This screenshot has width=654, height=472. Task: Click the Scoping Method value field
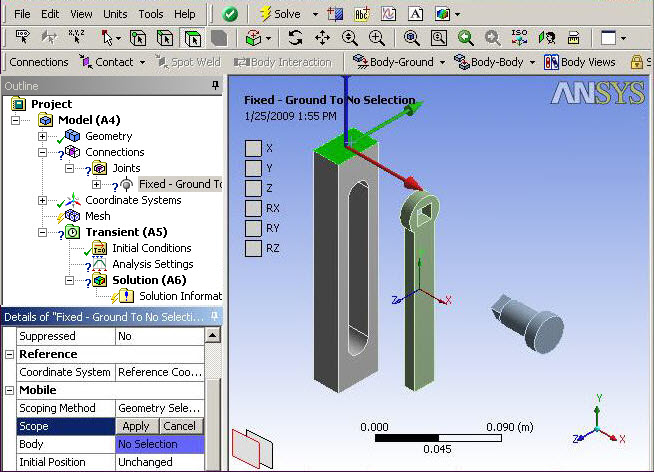(159, 408)
